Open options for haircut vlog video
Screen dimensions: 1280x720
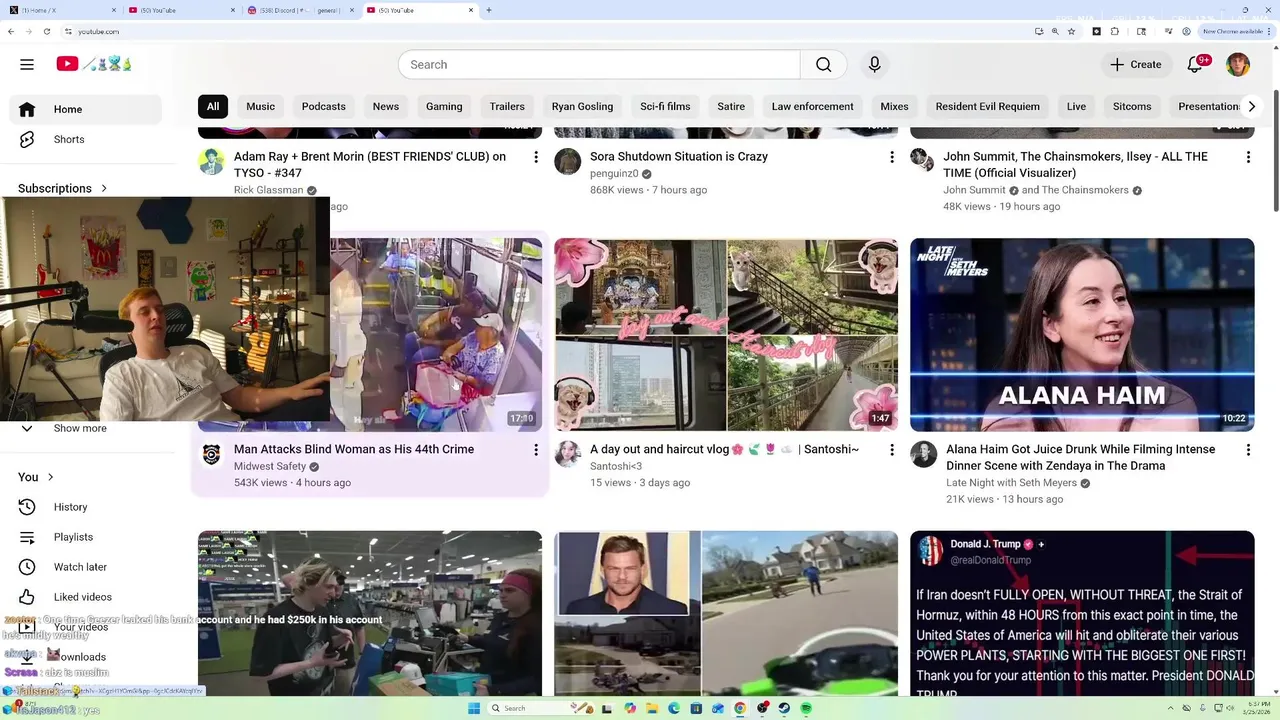click(x=892, y=450)
